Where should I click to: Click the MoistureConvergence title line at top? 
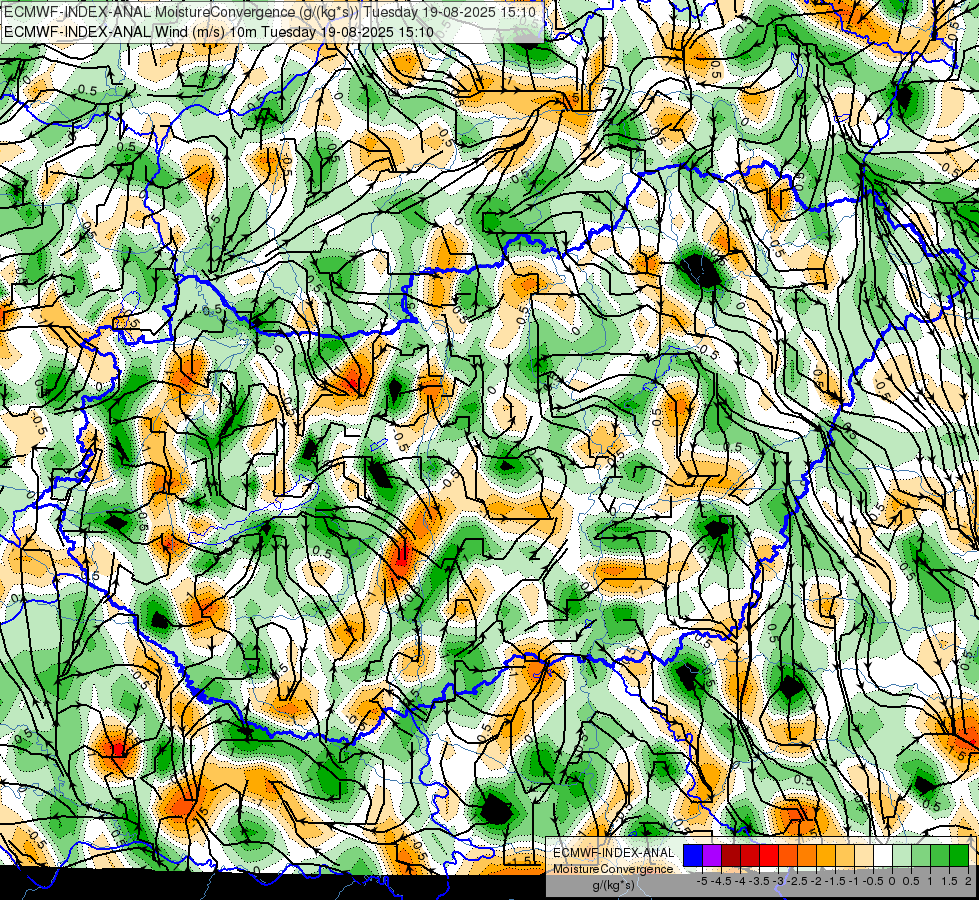click(x=270, y=11)
